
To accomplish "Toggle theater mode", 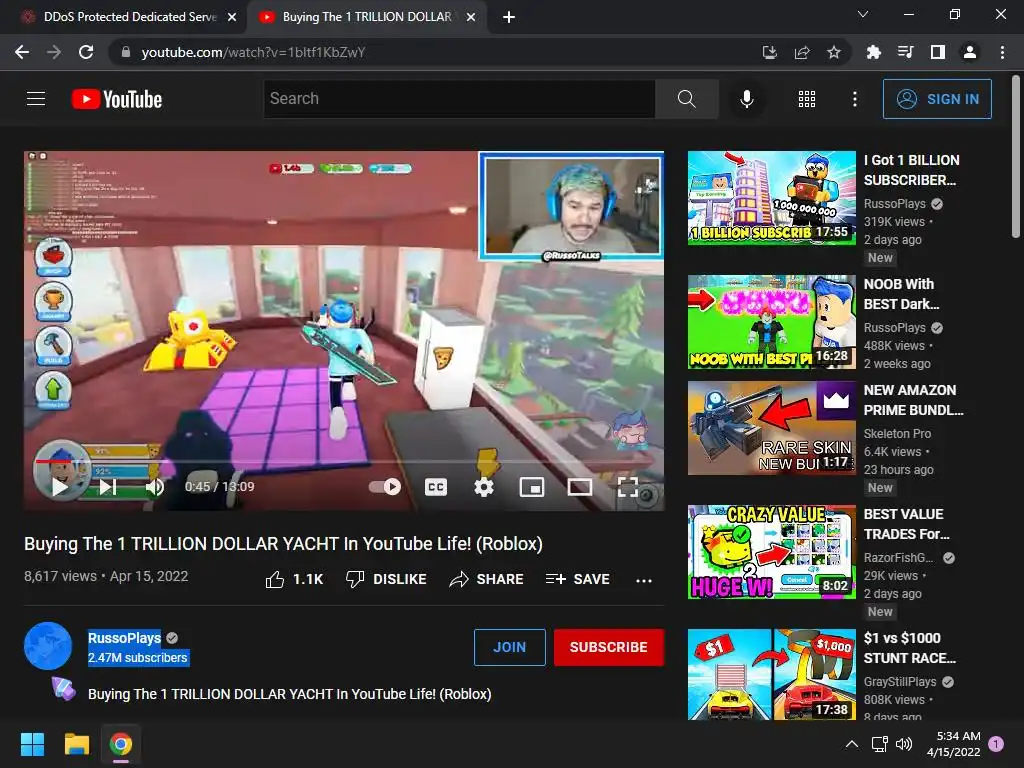I will pyautogui.click(x=580, y=487).
